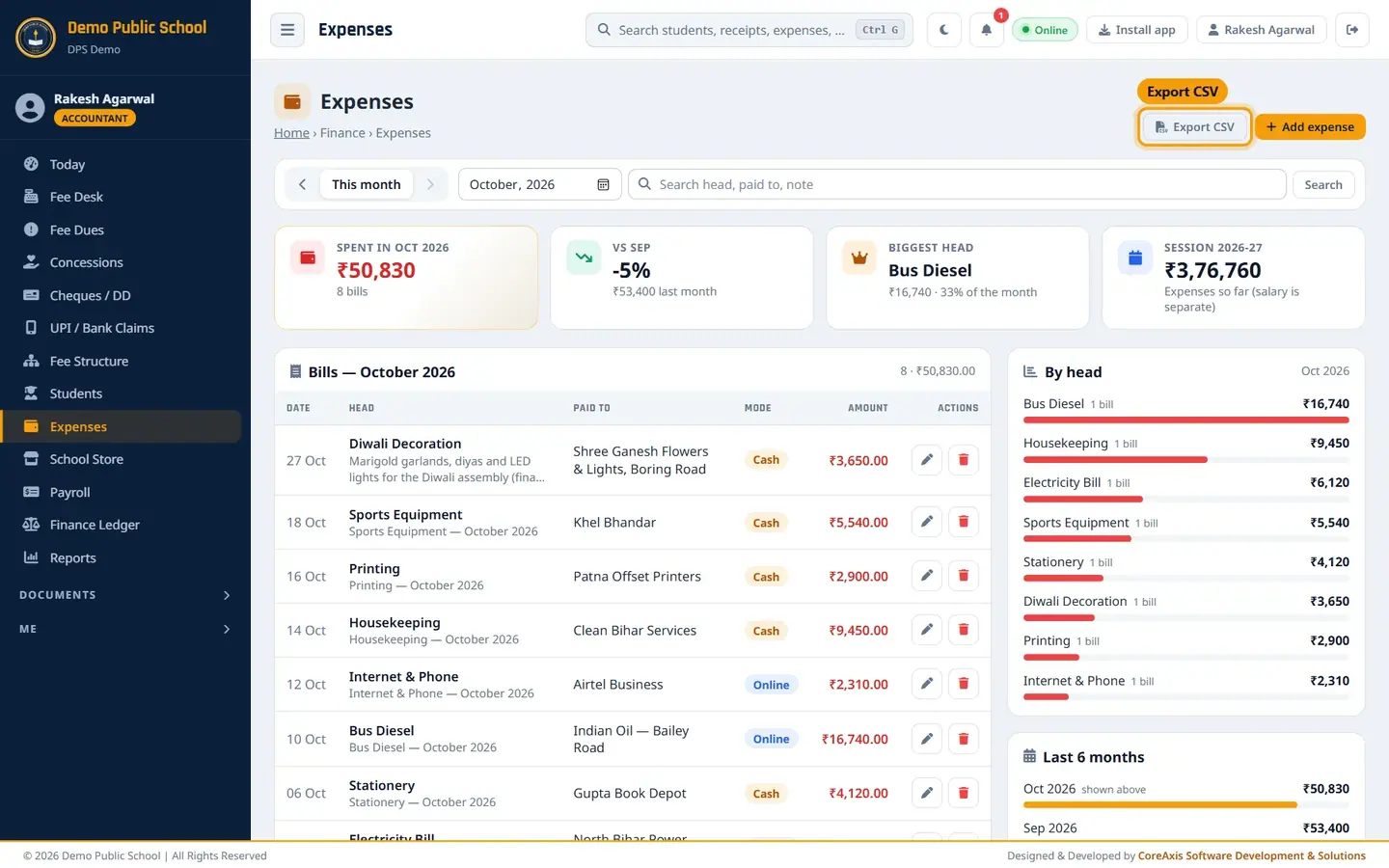This screenshot has width=1389, height=868.
Task: Open the Rakesh Agarwal user menu
Action: tap(1262, 30)
